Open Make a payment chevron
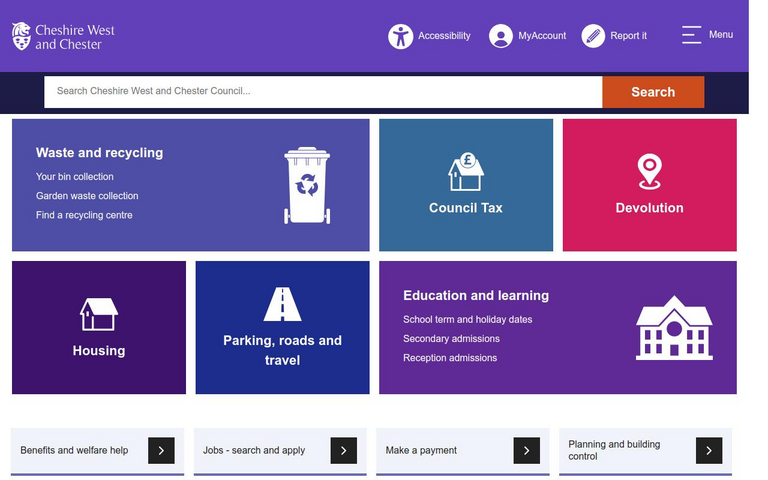The height and width of the screenshot is (480, 768). pyautogui.click(x=526, y=451)
